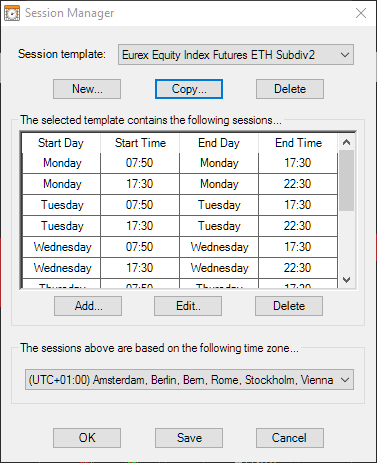Screen dimensions: 377x463
Task: Click the Start Day column header
Action: pos(61,143)
